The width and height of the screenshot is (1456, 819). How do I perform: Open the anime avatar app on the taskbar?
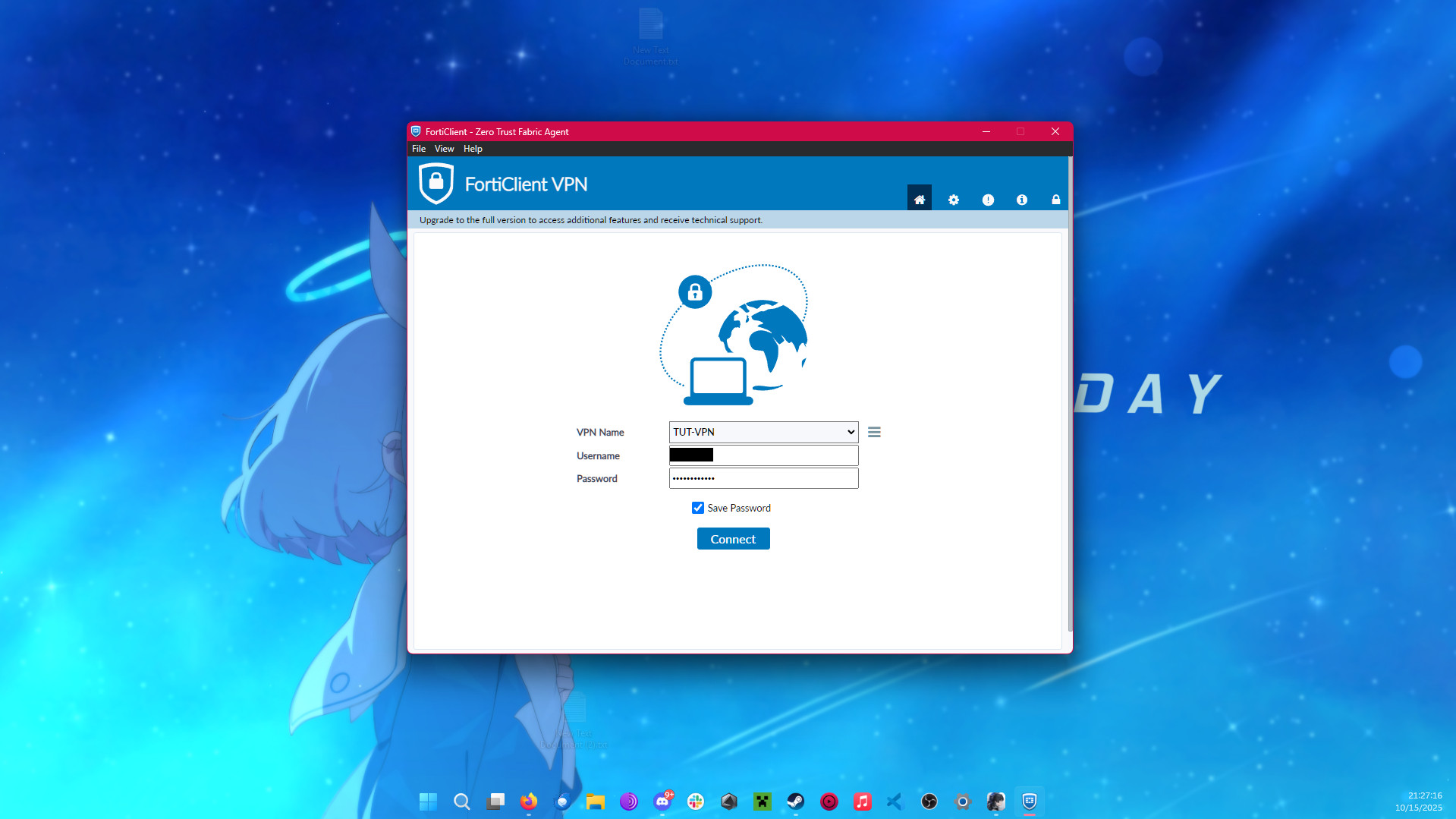coord(996,802)
